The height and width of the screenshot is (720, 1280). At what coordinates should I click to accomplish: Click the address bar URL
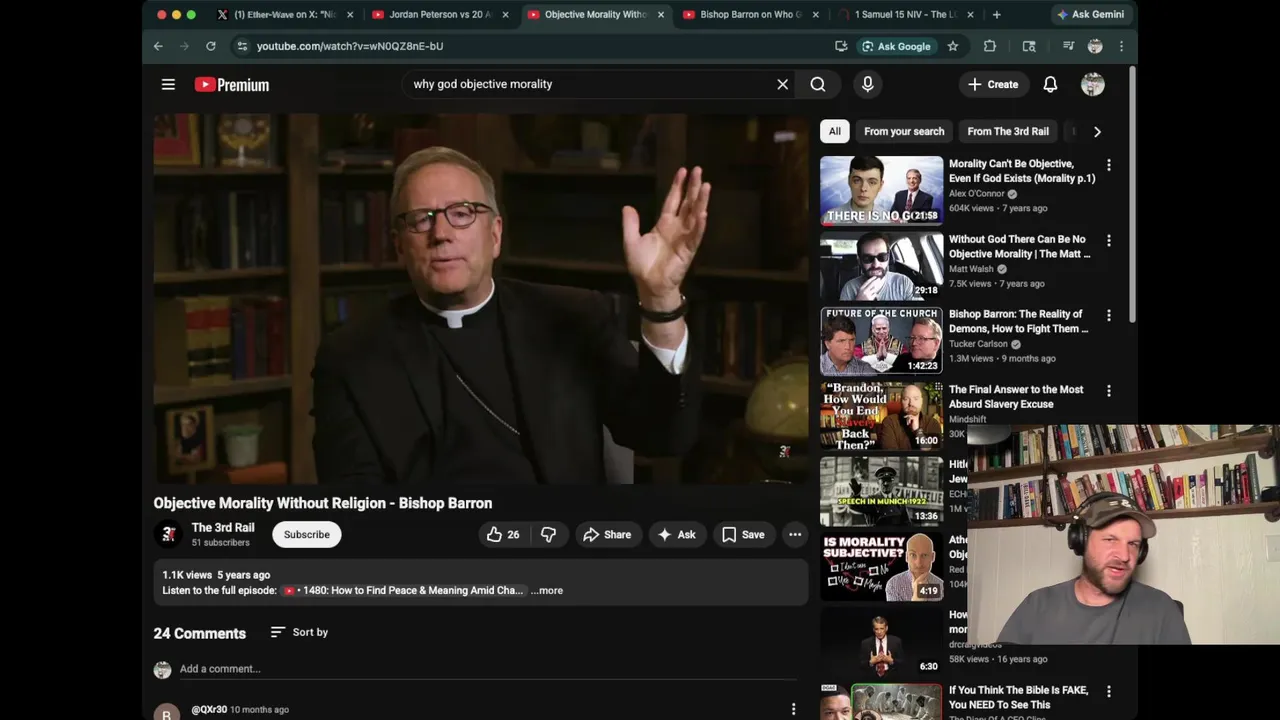click(349, 46)
